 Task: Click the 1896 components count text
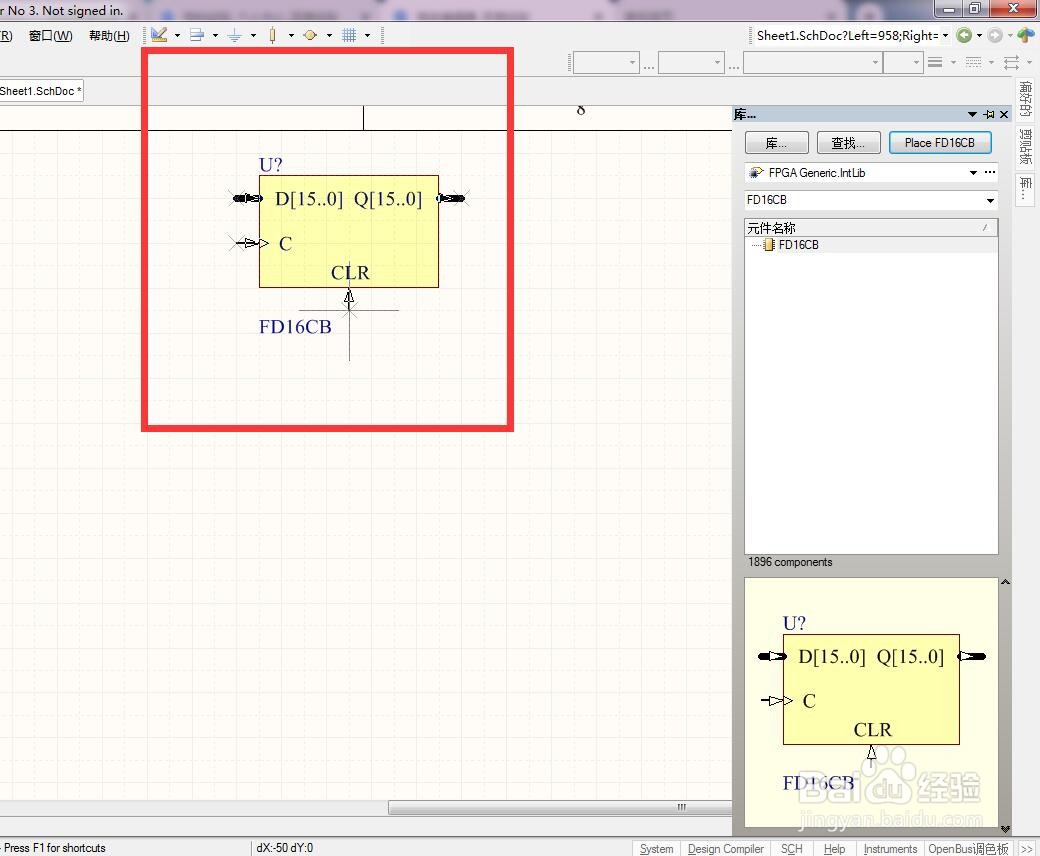[x=790, y=562]
